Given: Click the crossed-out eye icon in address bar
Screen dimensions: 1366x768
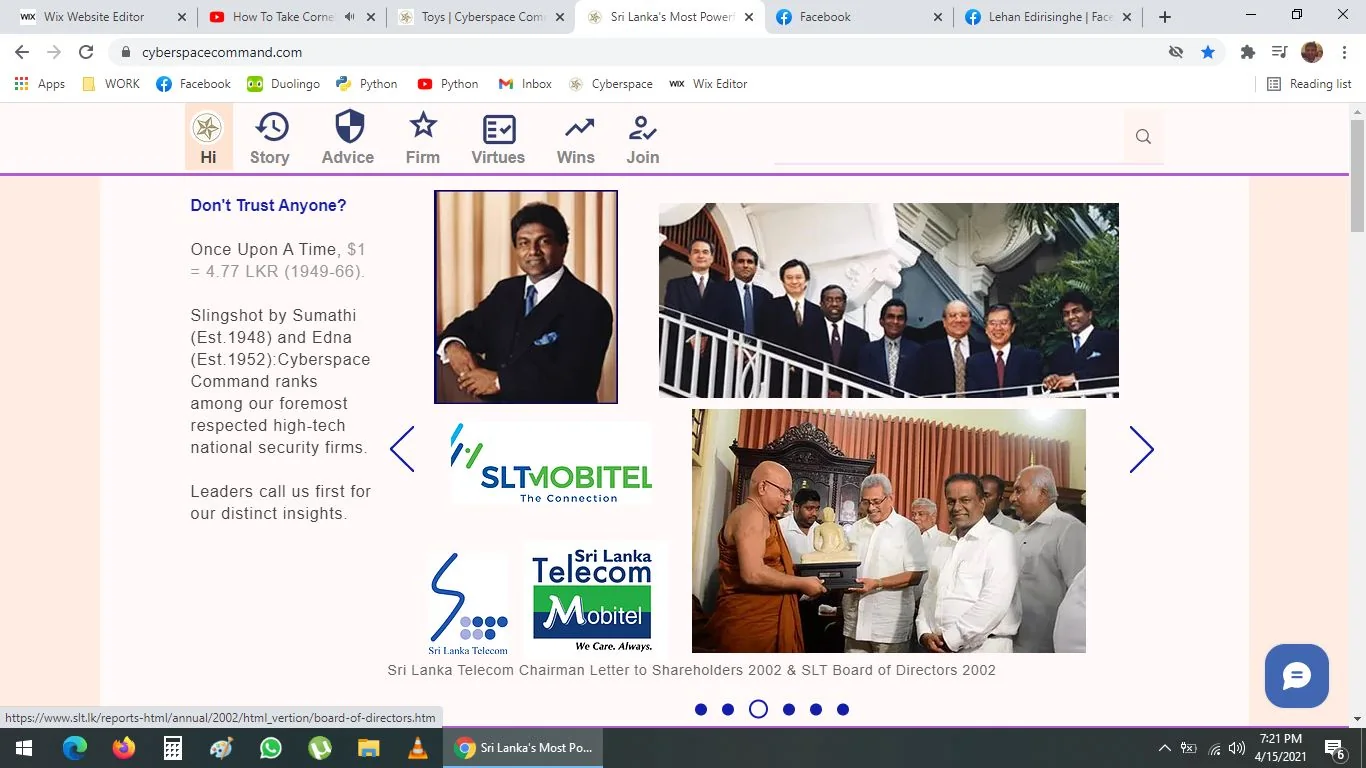Looking at the screenshot, I should pos(1176,52).
